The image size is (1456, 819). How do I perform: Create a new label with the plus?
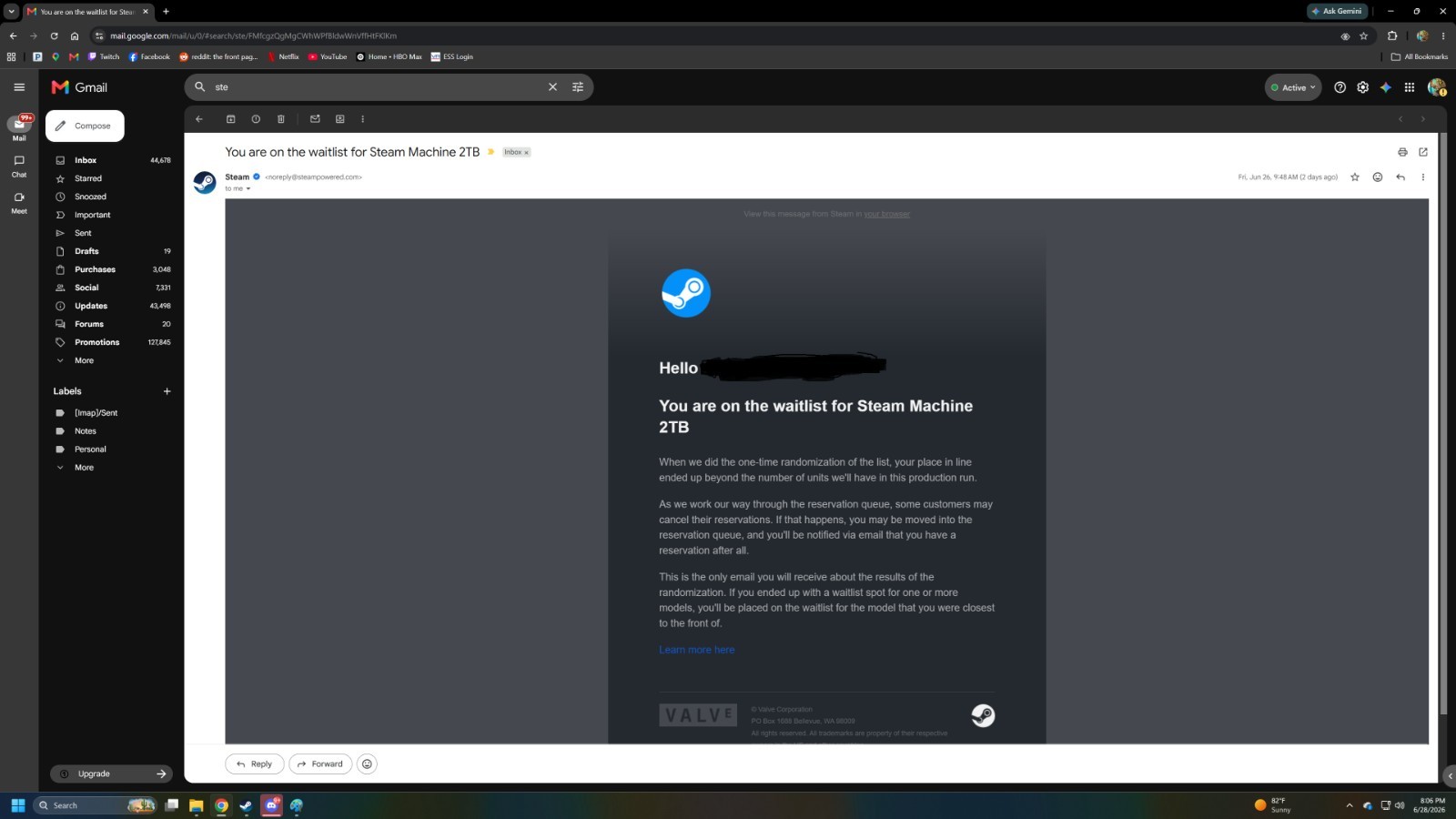click(x=167, y=391)
